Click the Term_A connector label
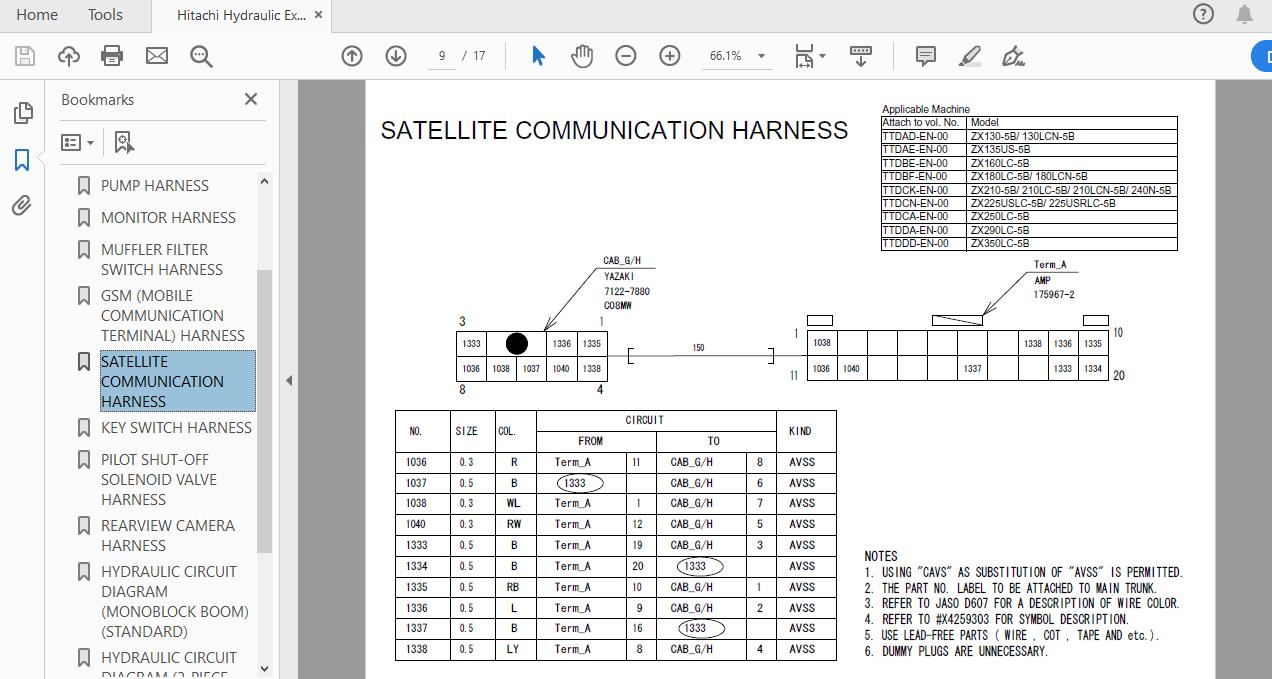This screenshot has width=1272, height=679. tap(1050, 265)
